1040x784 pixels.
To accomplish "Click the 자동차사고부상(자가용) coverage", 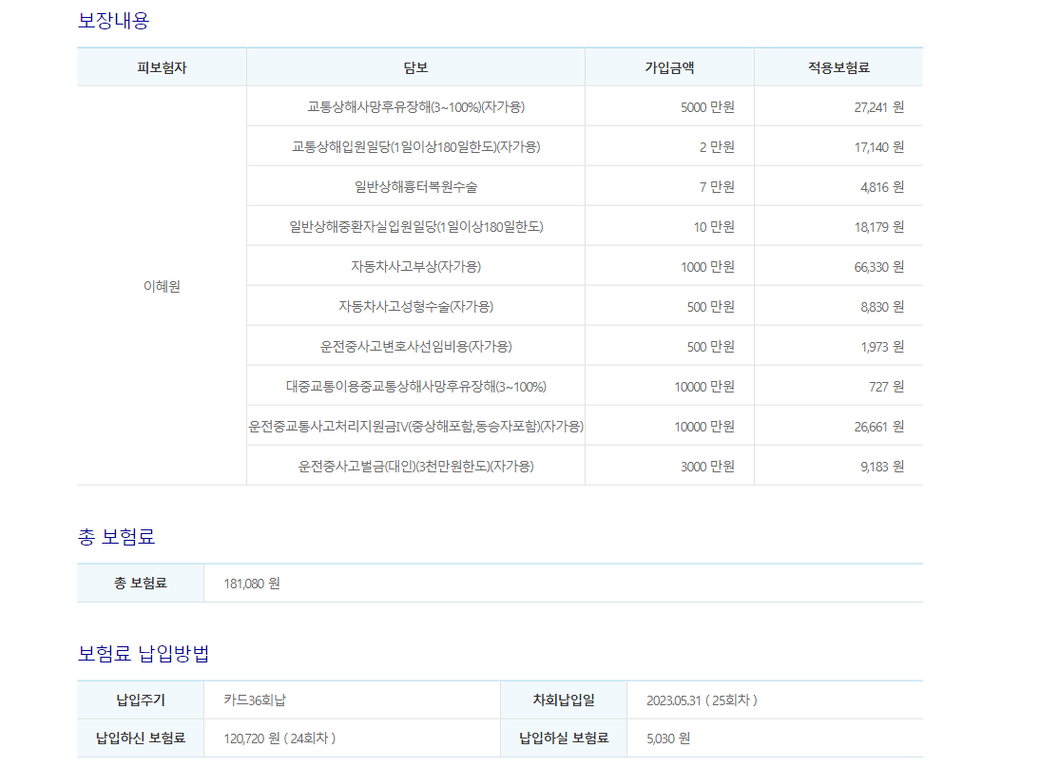I will pyautogui.click(x=415, y=267).
